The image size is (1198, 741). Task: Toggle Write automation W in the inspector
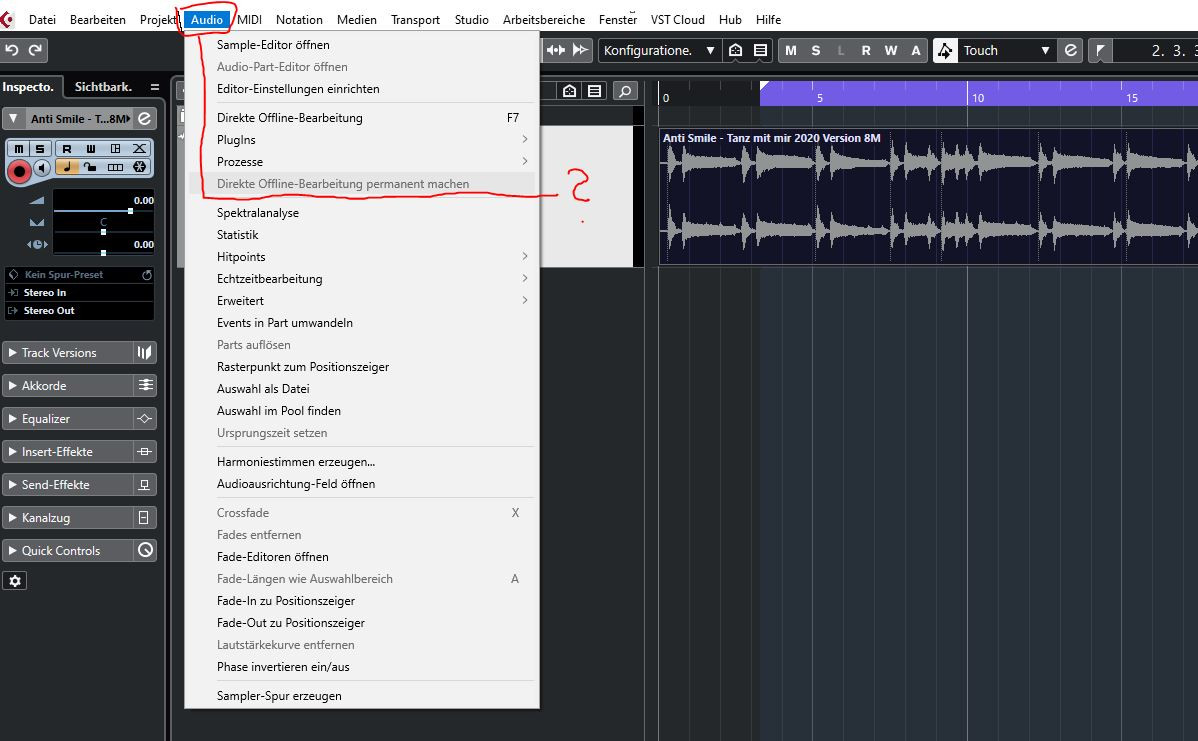tap(91, 148)
